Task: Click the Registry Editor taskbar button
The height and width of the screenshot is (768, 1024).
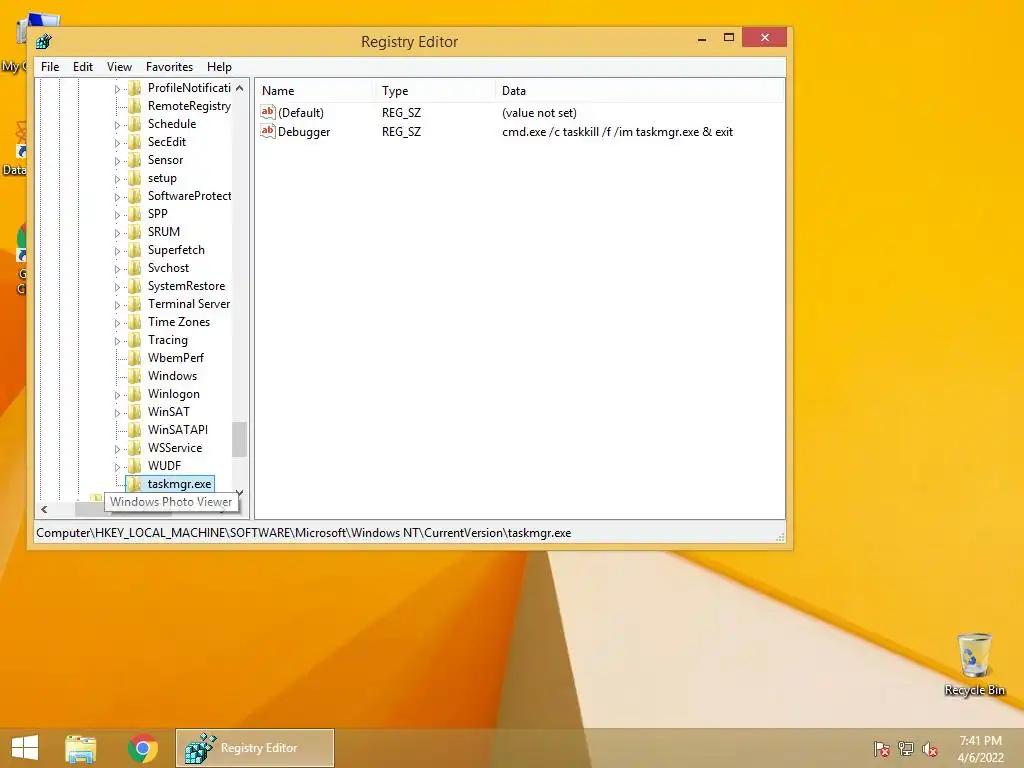Action: pos(255,748)
